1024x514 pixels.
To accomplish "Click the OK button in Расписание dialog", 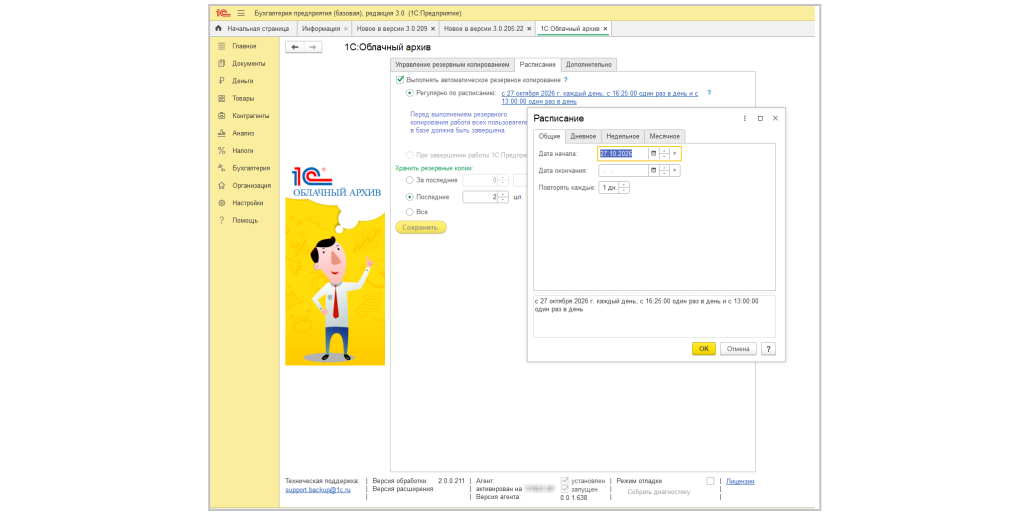I will [x=703, y=349].
